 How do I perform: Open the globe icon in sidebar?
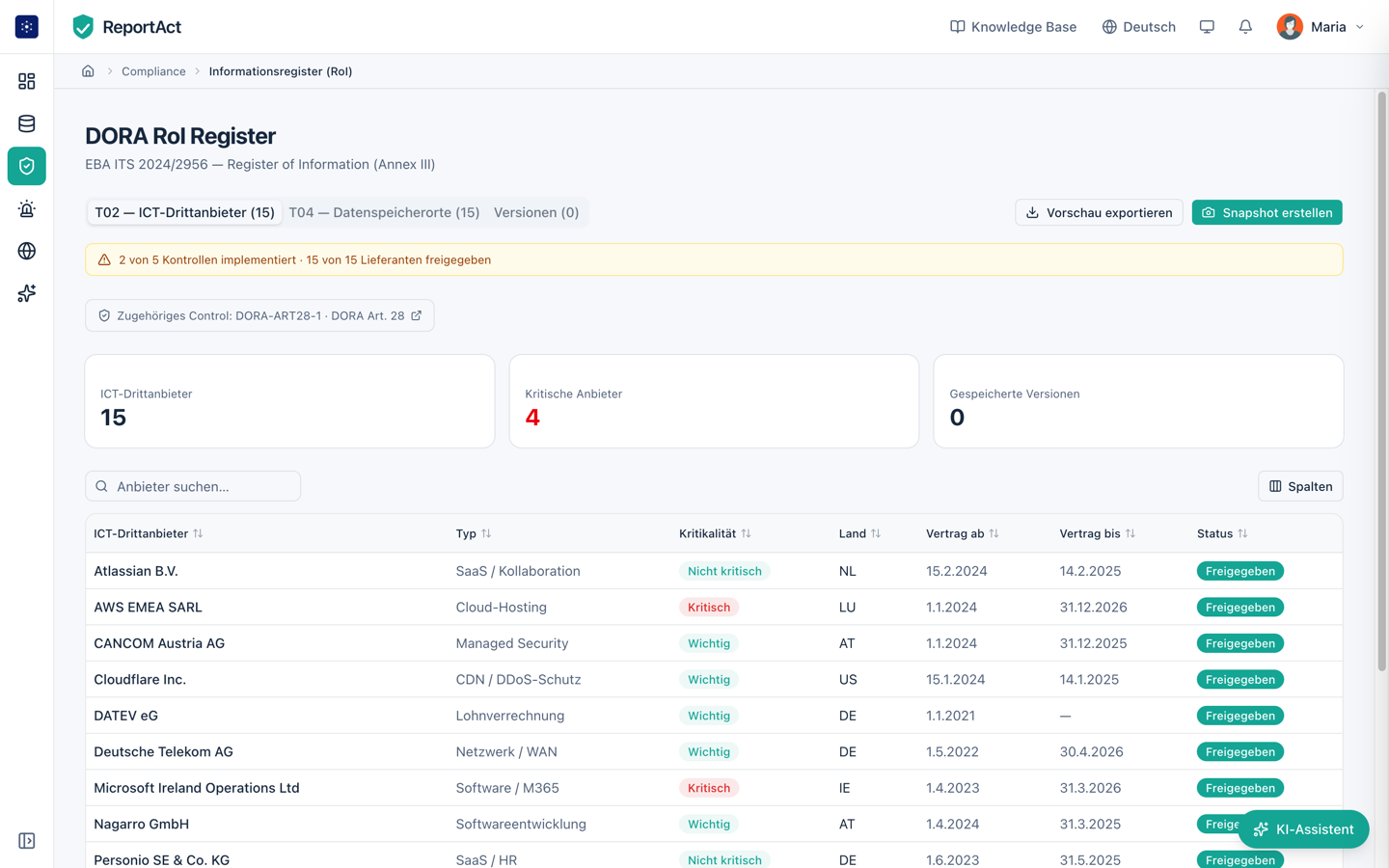pyautogui.click(x=27, y=251)
